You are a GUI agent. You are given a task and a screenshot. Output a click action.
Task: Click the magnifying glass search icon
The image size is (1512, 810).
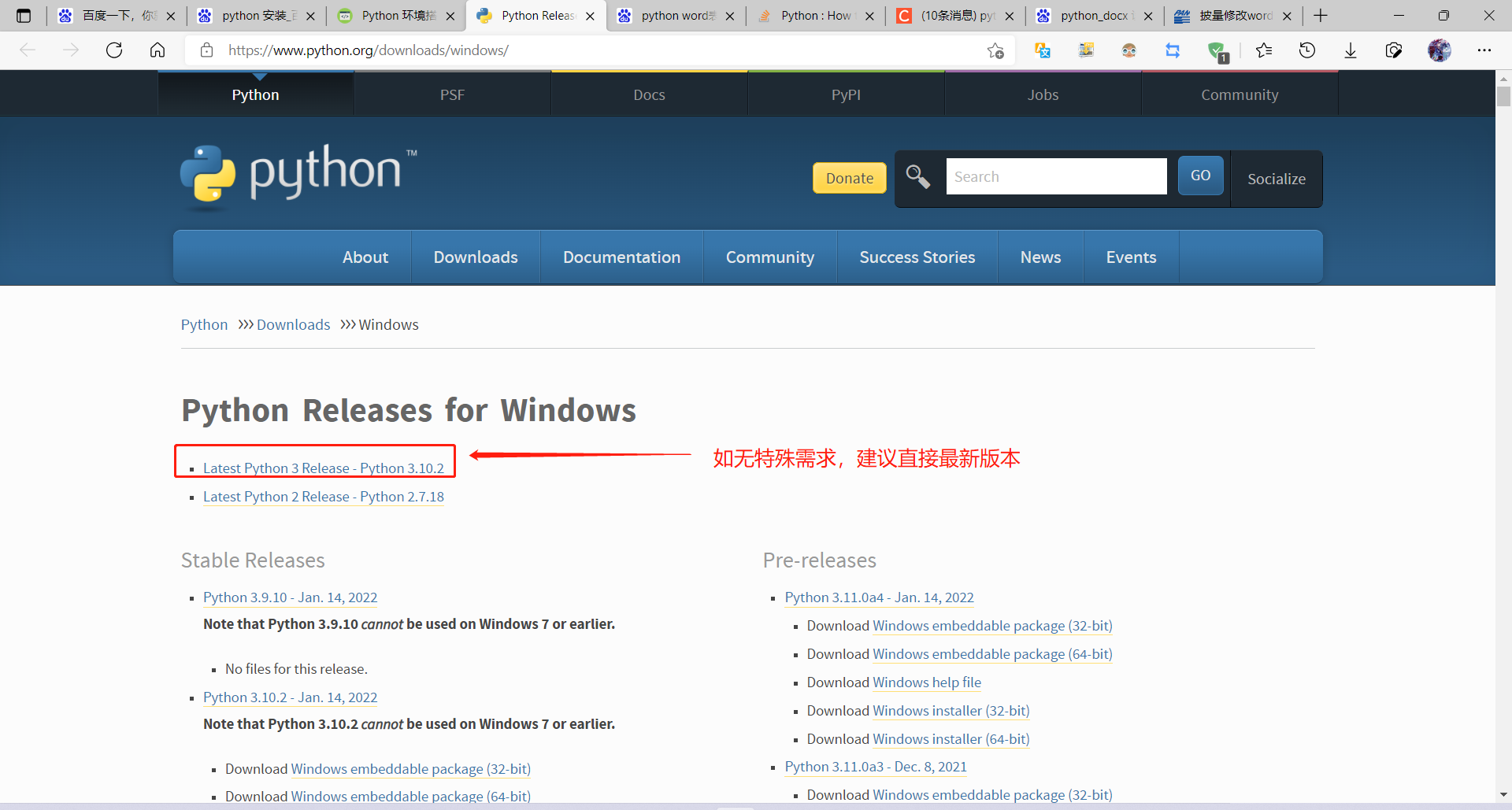pyautogui.click(x=918, y=176)
